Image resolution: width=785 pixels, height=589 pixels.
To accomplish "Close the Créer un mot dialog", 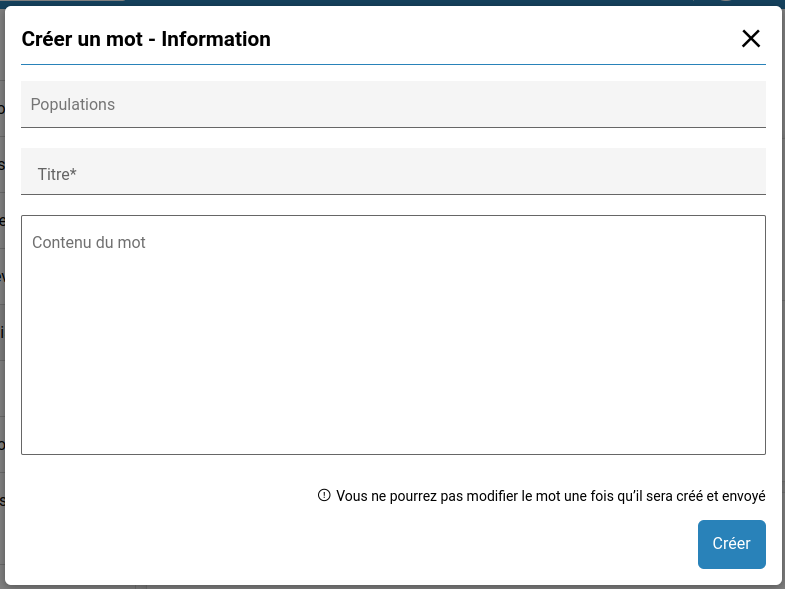I will tap(751, 39).
